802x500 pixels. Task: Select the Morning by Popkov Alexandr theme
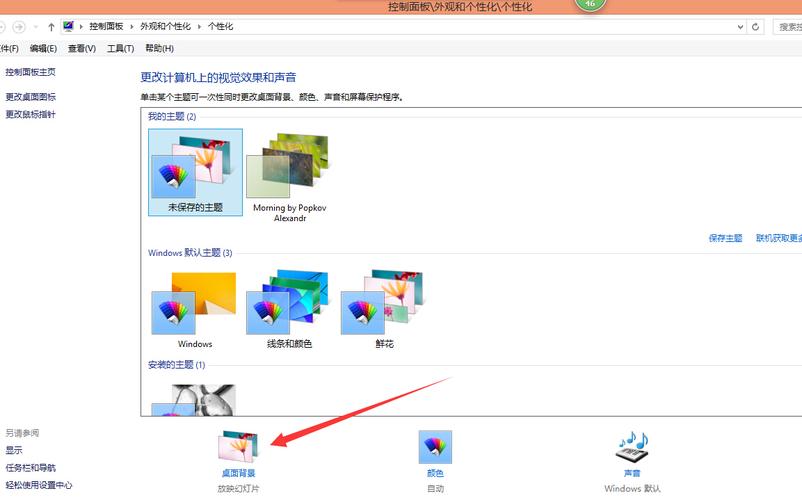[289, 177]
